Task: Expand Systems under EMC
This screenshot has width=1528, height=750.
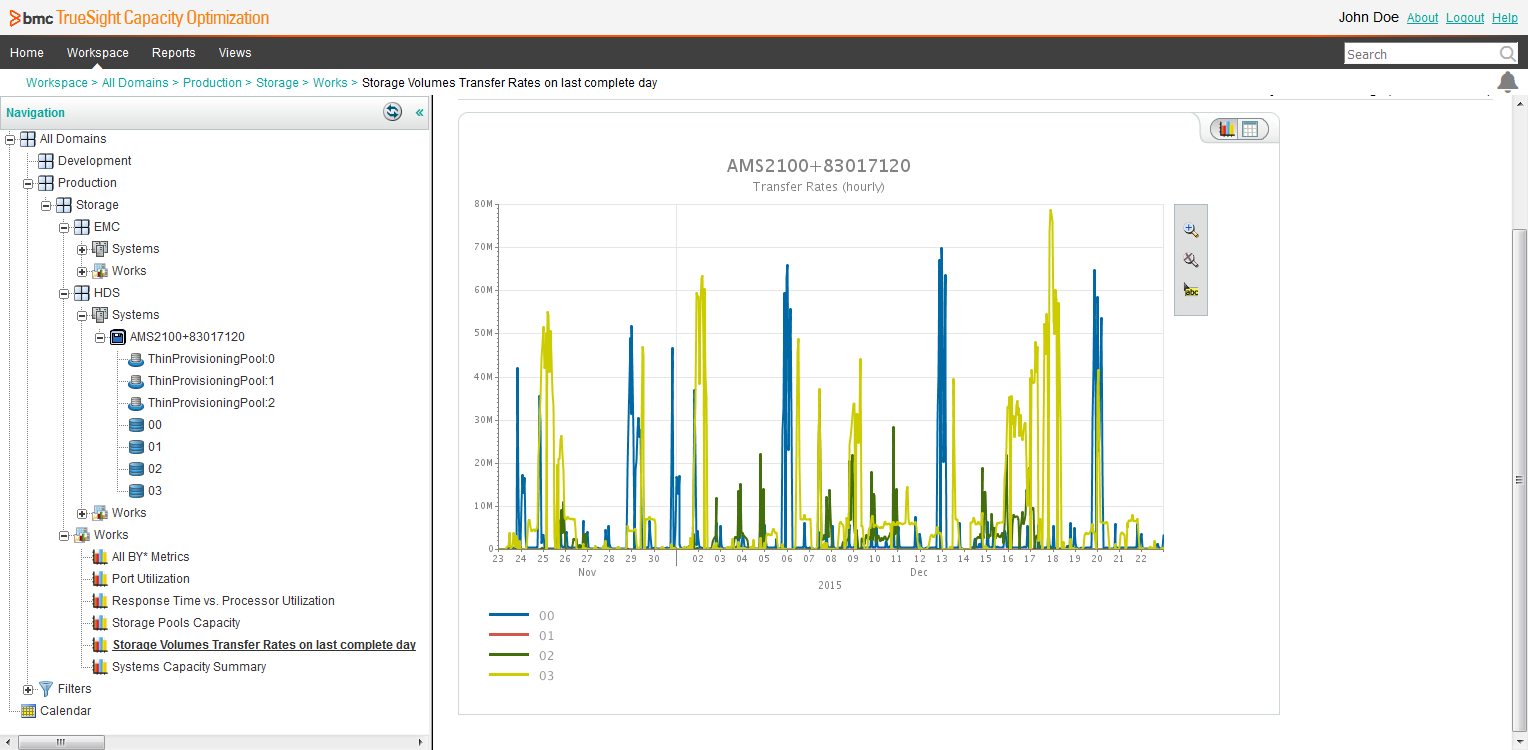Action: (x=82, y=249)
